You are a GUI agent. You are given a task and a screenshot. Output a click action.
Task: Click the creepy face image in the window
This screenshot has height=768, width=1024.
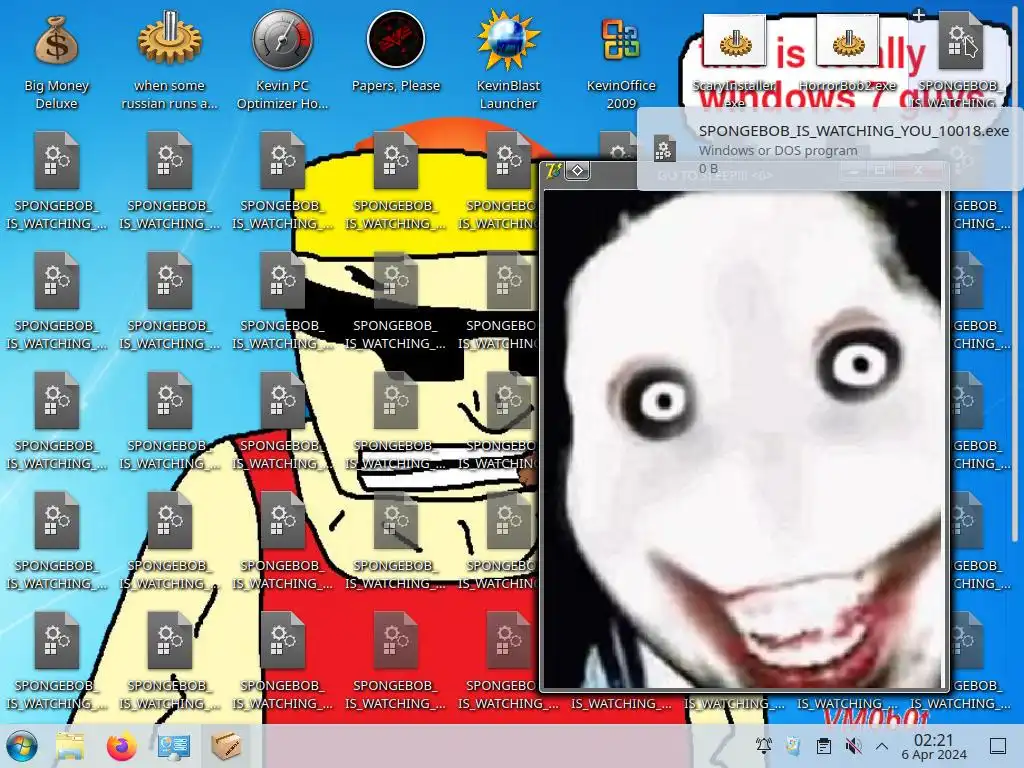coord(743,439)
